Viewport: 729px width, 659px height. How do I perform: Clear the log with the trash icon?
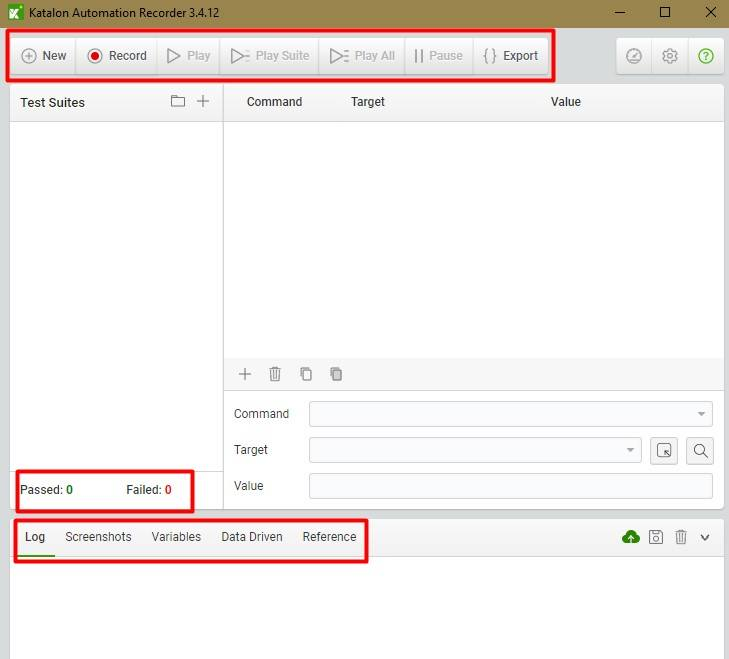[681, 537]
